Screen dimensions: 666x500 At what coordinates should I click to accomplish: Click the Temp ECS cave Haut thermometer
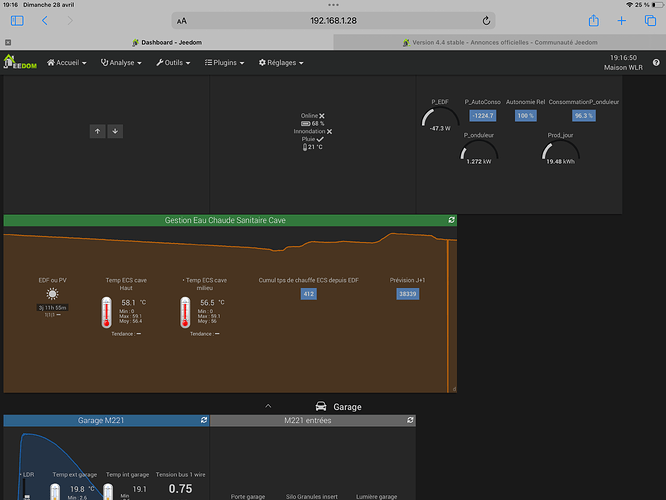[x=107, y=313]
